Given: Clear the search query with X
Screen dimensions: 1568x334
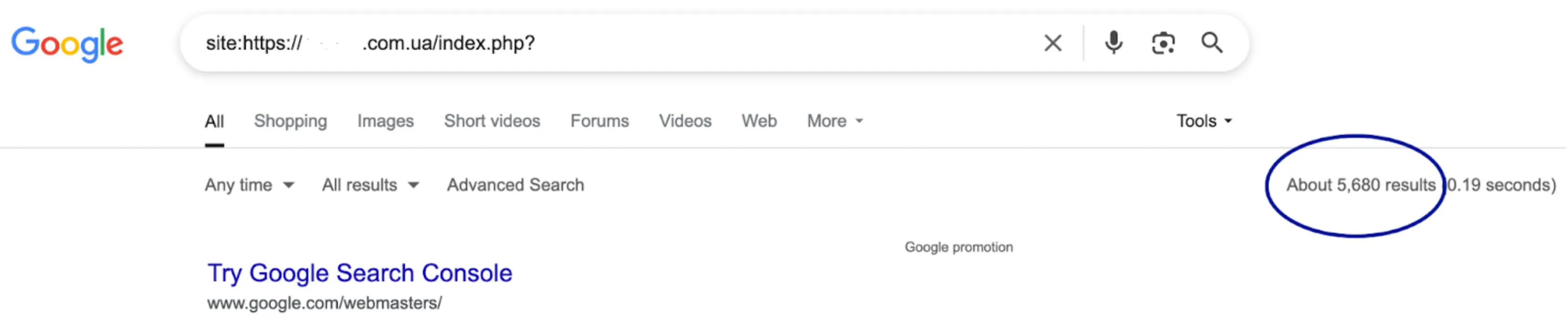Looking at the screenshot, I should (x=1053, y=43).
